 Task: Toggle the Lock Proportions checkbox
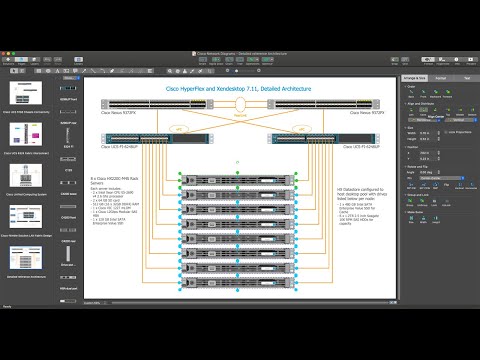click(x=446, y=132)
